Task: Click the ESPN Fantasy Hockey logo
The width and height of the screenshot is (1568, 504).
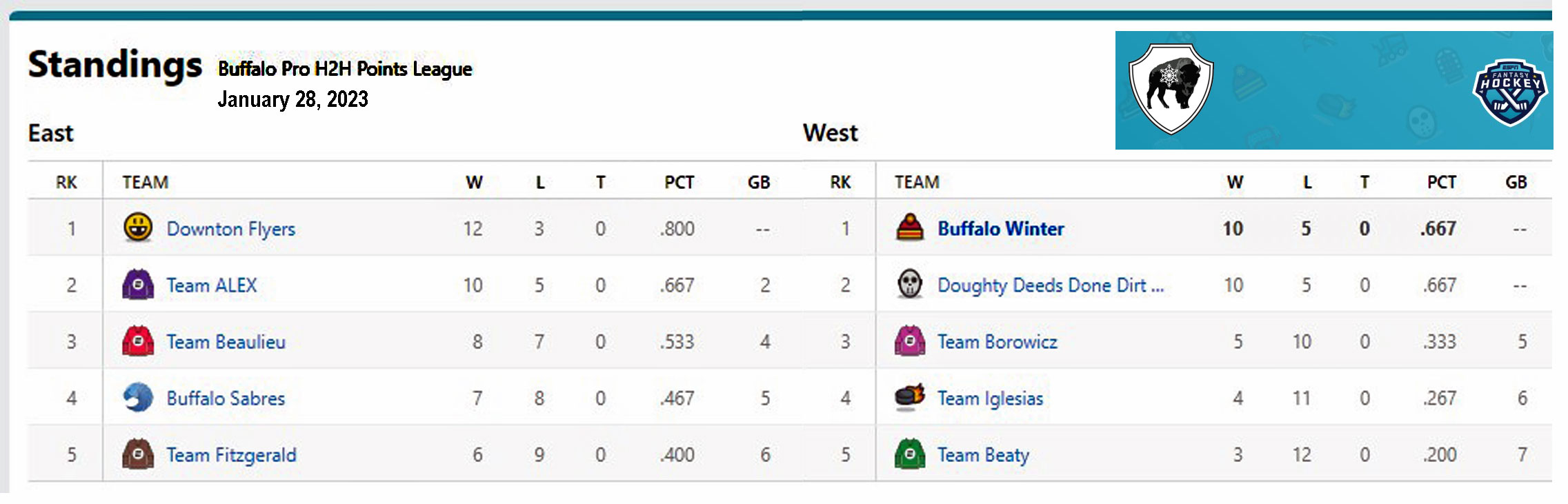Action: pos(1510,92)
